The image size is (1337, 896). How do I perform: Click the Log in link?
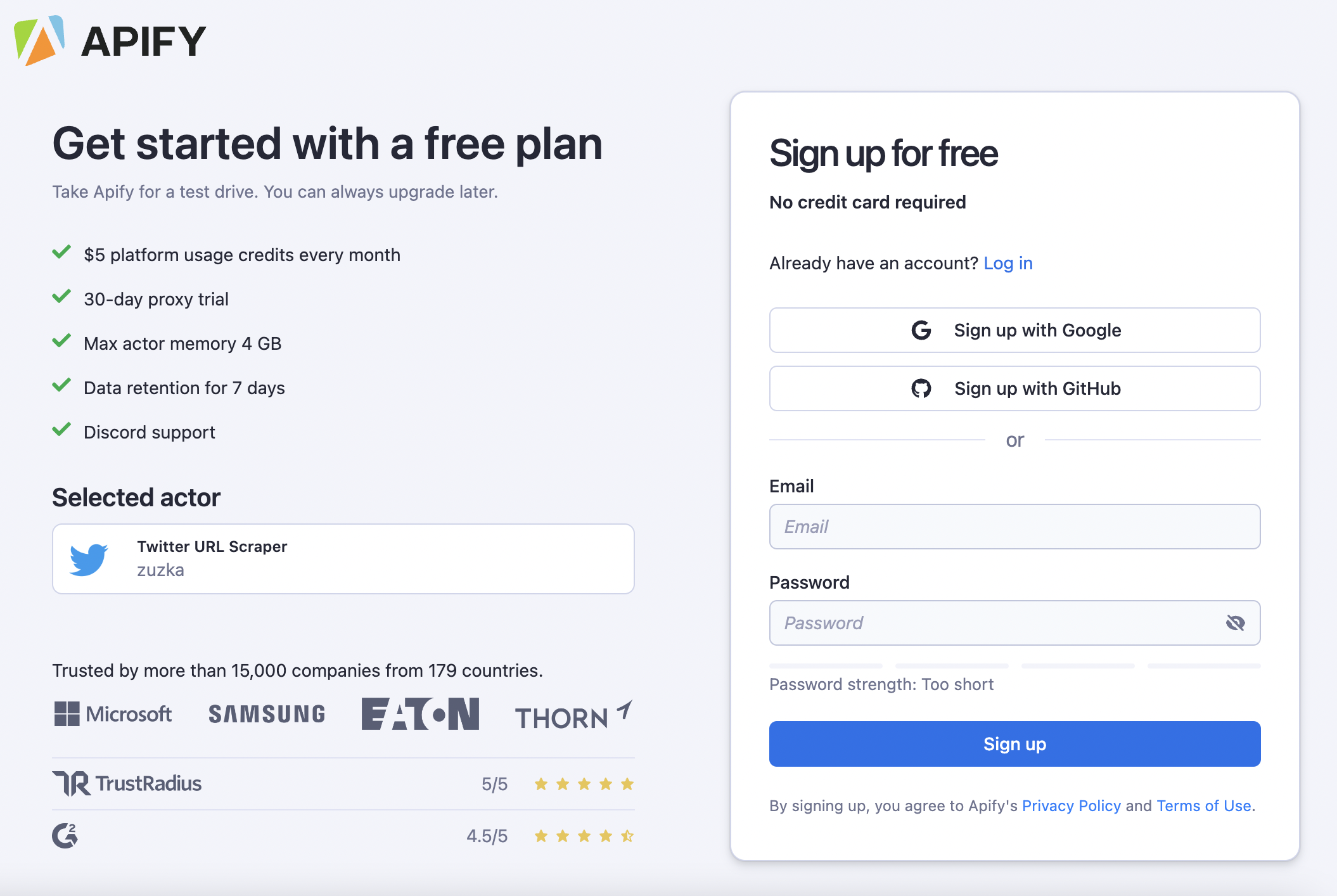point(1008,263)
